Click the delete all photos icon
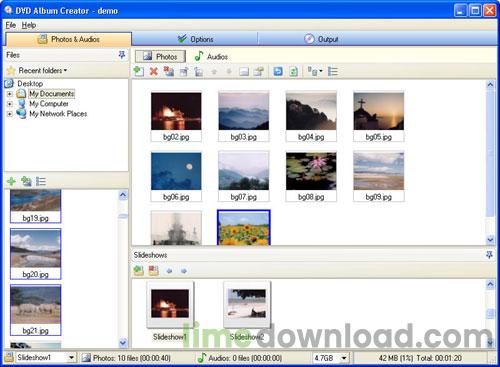 click(x=169, y=71)
